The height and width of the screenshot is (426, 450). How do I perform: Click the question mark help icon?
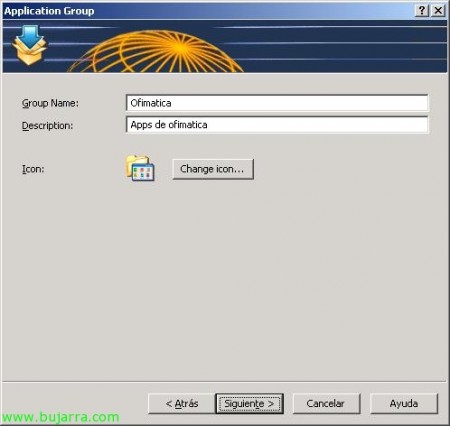(x=422, y=11)
